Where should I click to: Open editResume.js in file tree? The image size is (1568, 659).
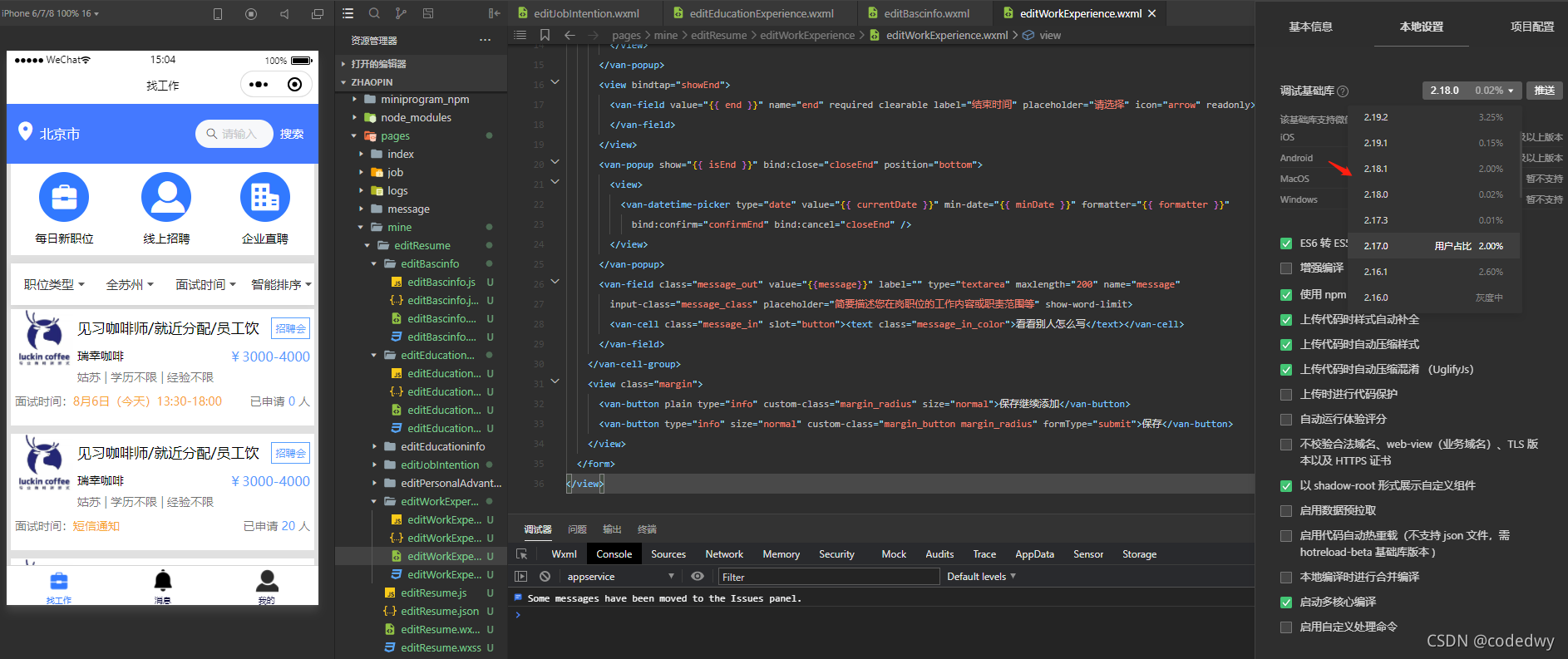[x=433, y=593]
